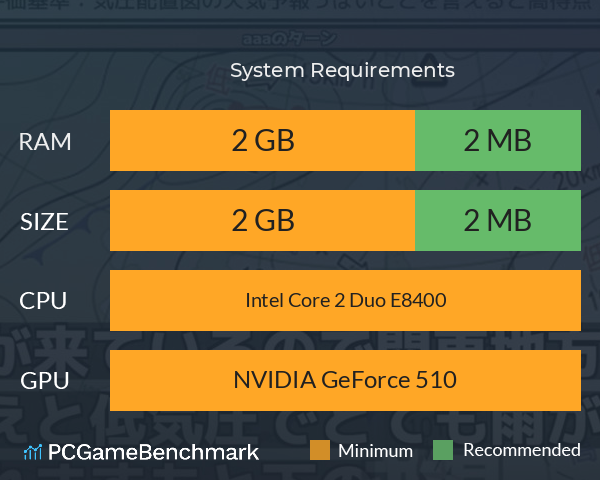Viewport: 600px width, 480px height.
Task: Click the SIZE row label
Action: point(44,222)
